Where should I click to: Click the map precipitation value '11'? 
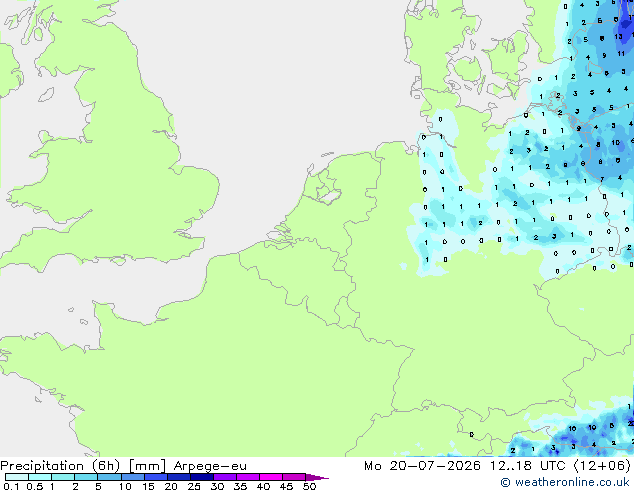(x=621, y=53)
